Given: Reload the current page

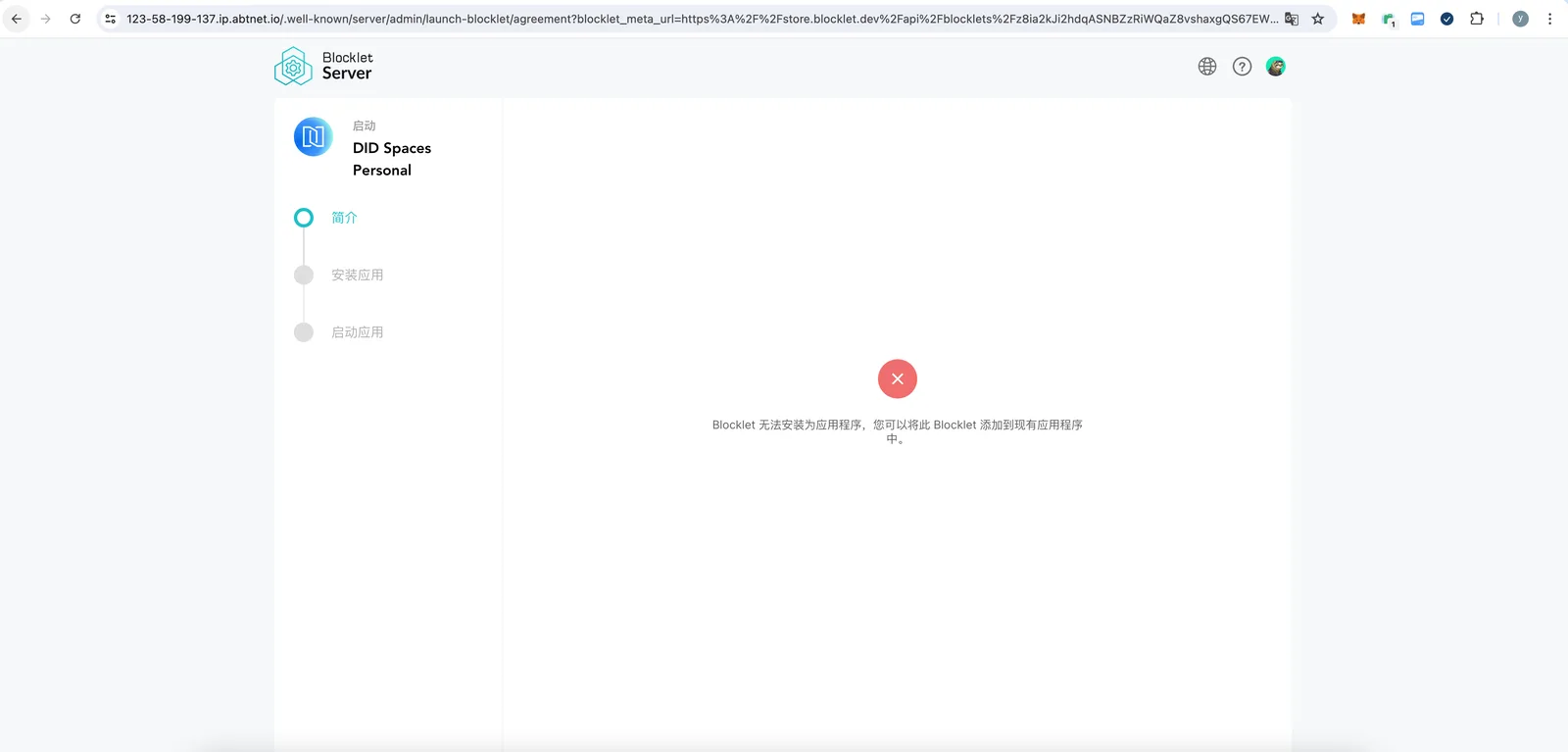Looking at the screenshot, I should [x=74, y=19].
